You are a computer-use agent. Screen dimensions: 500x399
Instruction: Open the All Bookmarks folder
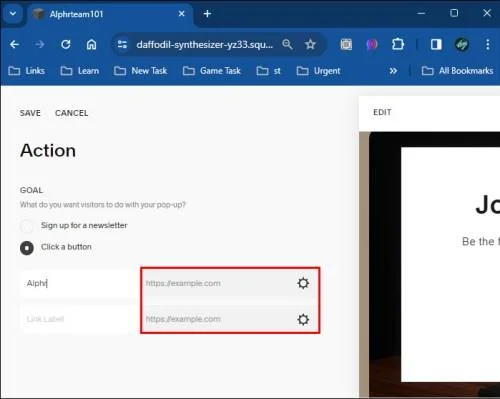click(x=457, y=71)
